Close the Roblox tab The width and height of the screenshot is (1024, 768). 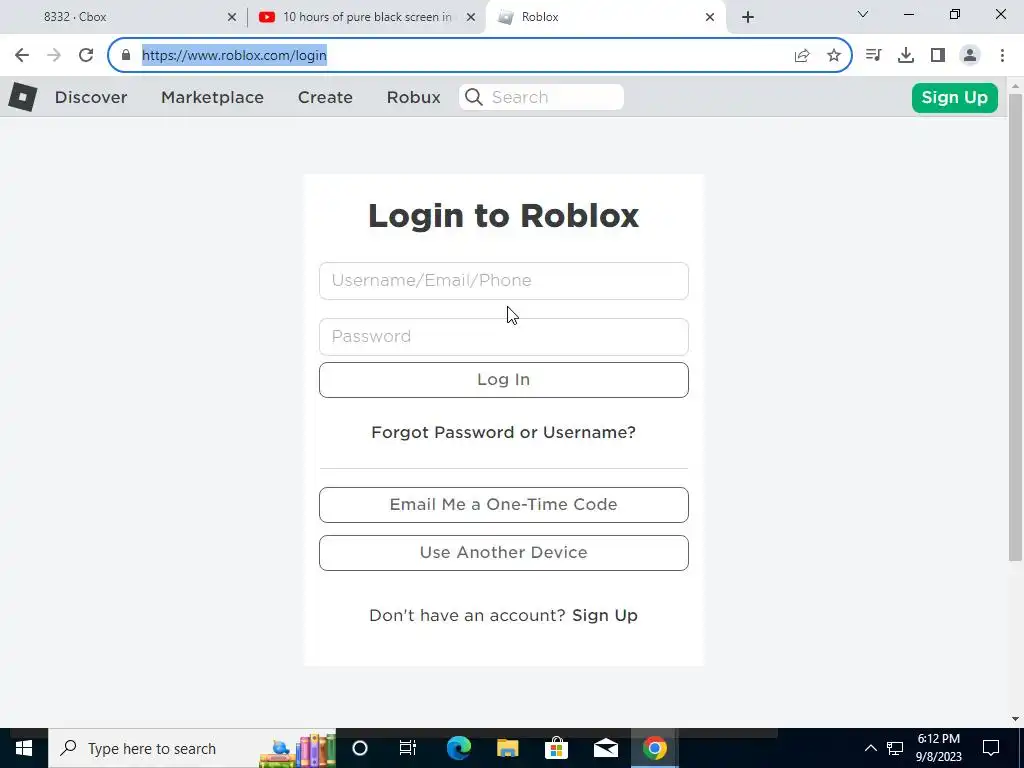(710, 17)
